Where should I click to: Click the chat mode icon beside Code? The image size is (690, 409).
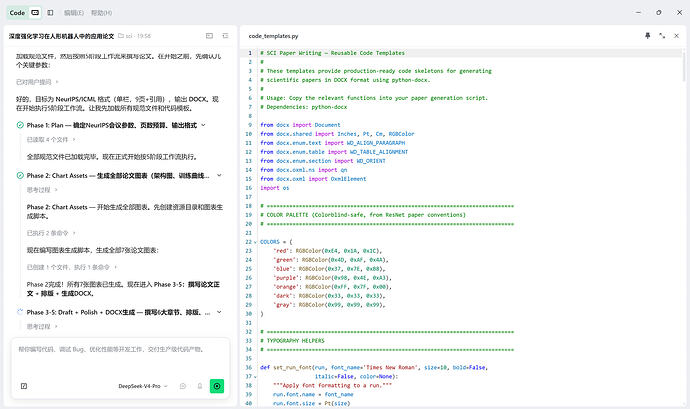tap(35, 13)
